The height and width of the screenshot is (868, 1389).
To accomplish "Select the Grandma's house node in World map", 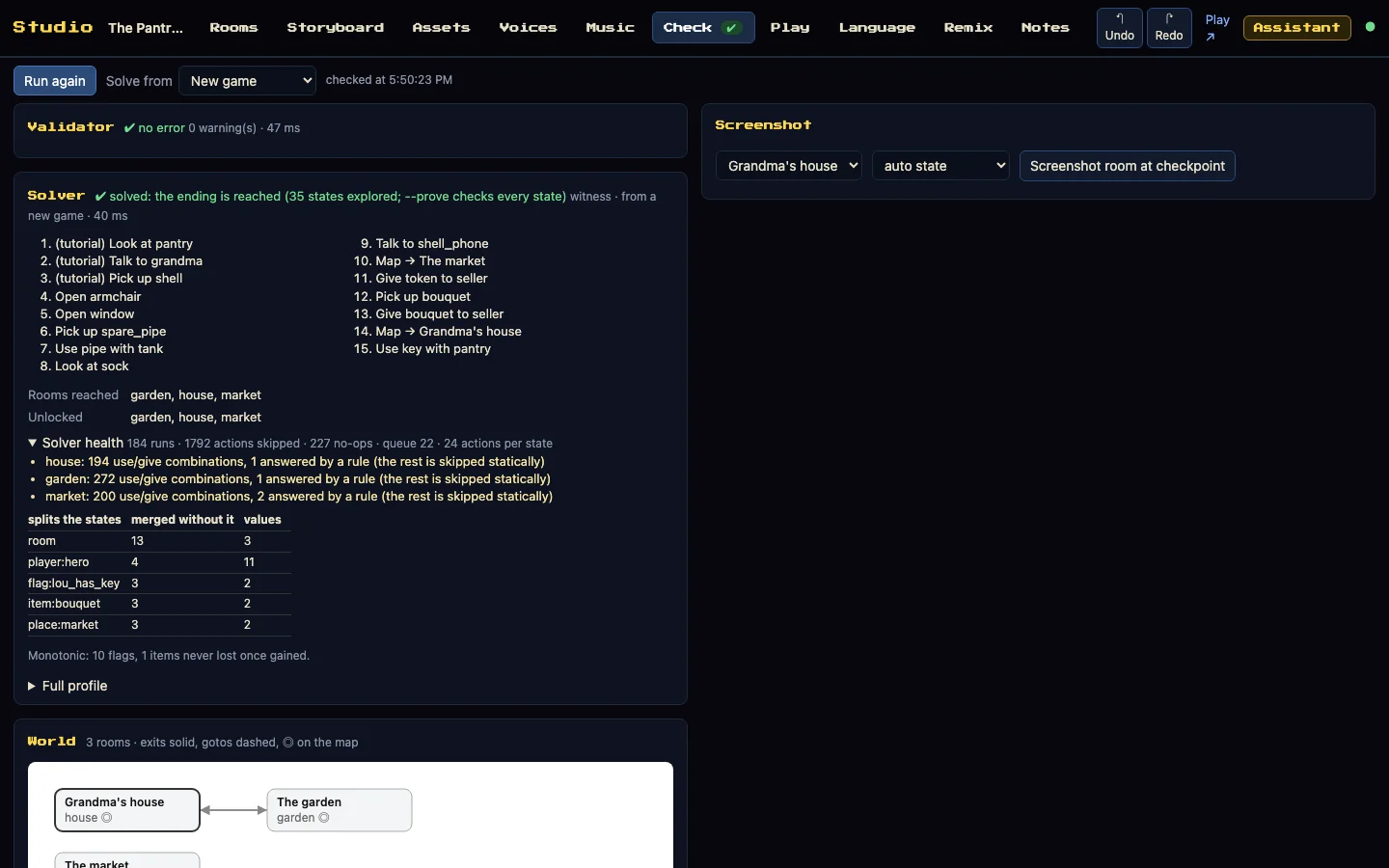I will 127,810.
